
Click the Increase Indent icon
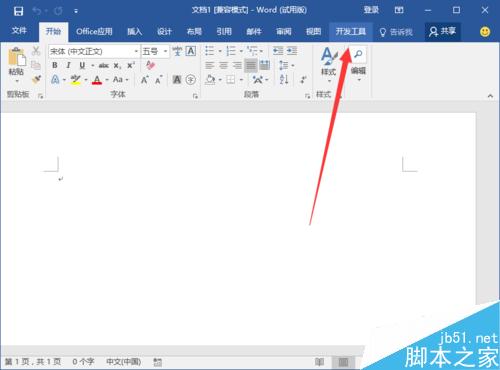[x=292, y=51]
